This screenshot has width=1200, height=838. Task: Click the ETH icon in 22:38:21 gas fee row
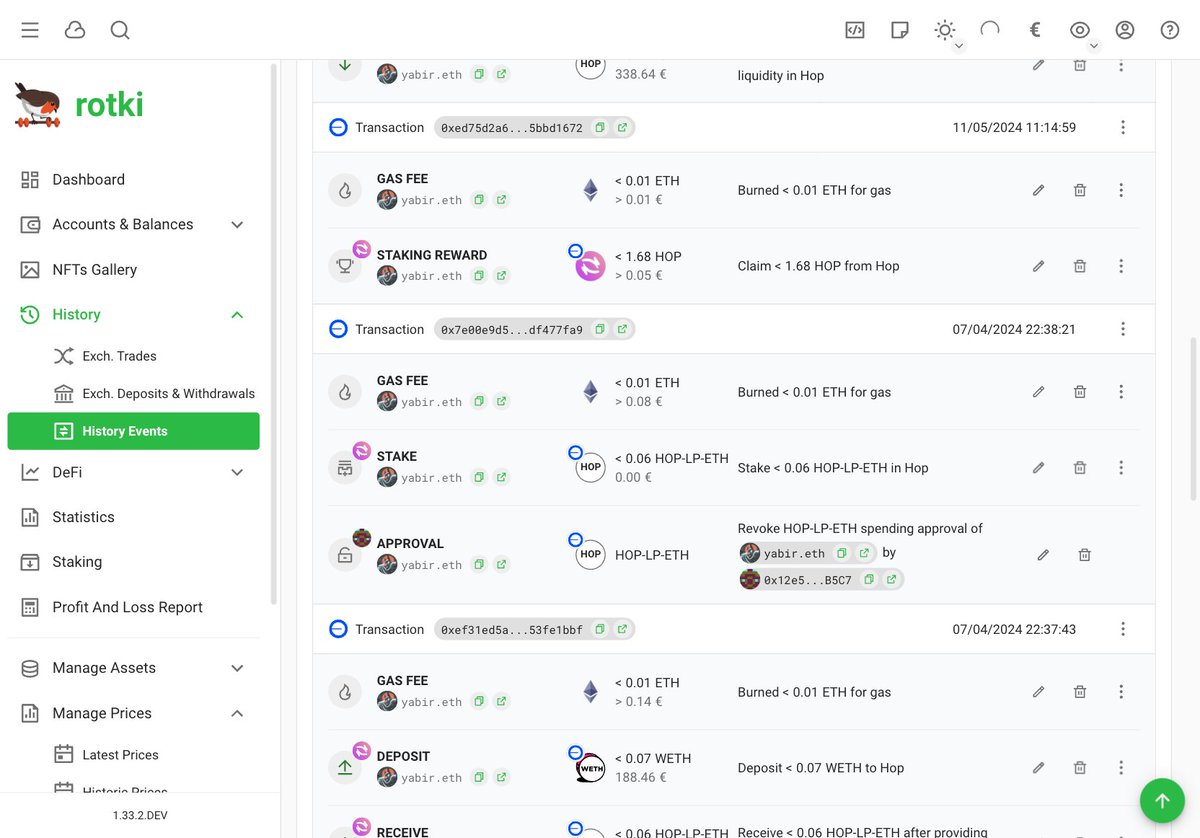coord(590,392)
